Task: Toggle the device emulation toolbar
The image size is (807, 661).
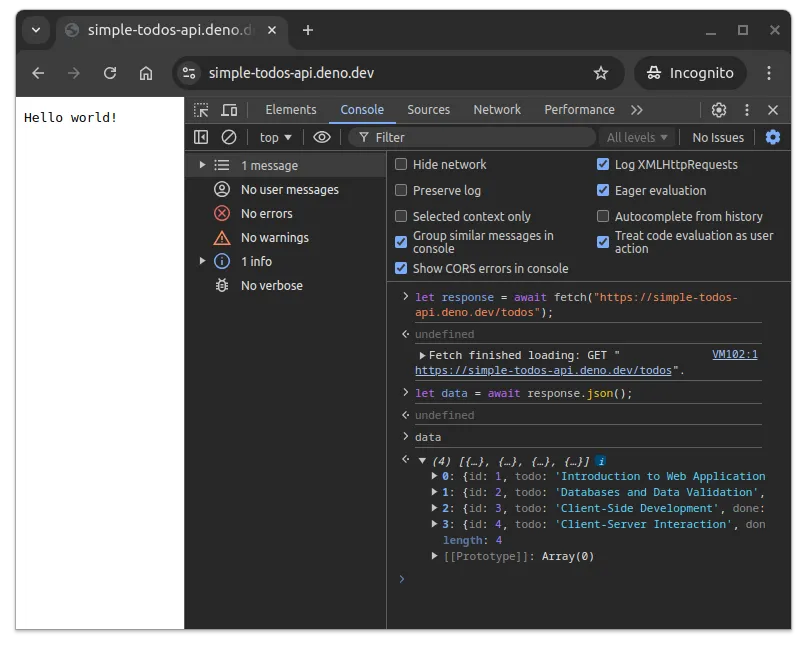Action: pos(228,109)
